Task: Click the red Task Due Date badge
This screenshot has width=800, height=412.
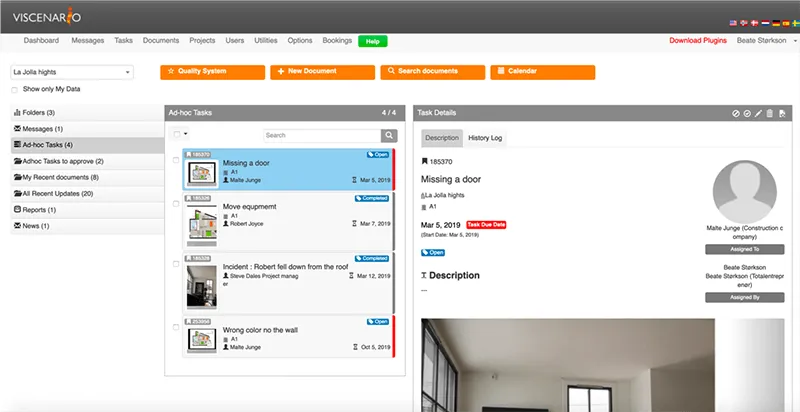Action: coord(486,225)
